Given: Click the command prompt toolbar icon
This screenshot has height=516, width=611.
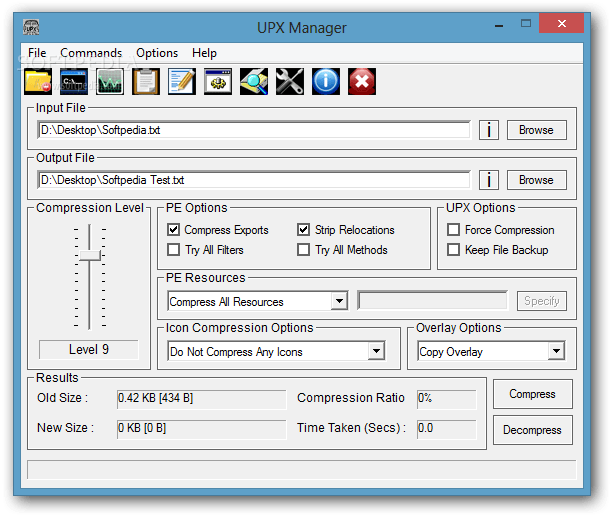Looking at the screenshot, I should (x=74, y=81).
